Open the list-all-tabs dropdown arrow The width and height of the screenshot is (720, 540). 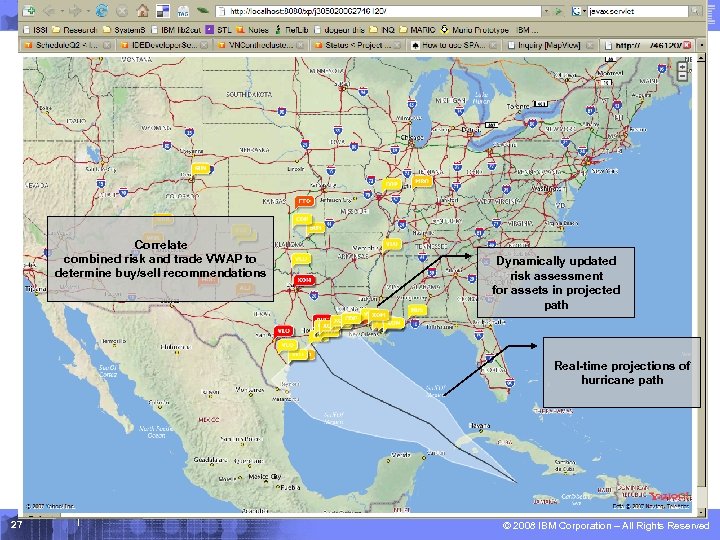[x=701, y=45]
